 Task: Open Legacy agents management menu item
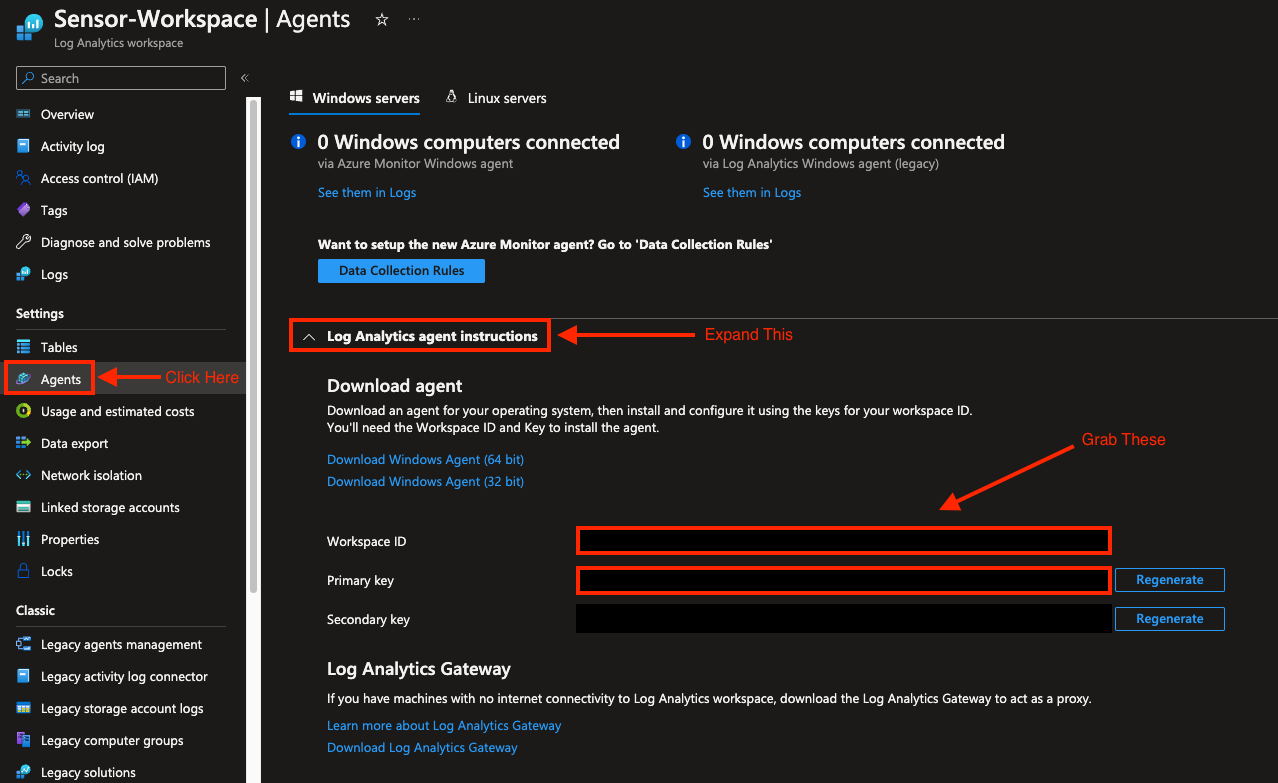(x=123, y=644)
